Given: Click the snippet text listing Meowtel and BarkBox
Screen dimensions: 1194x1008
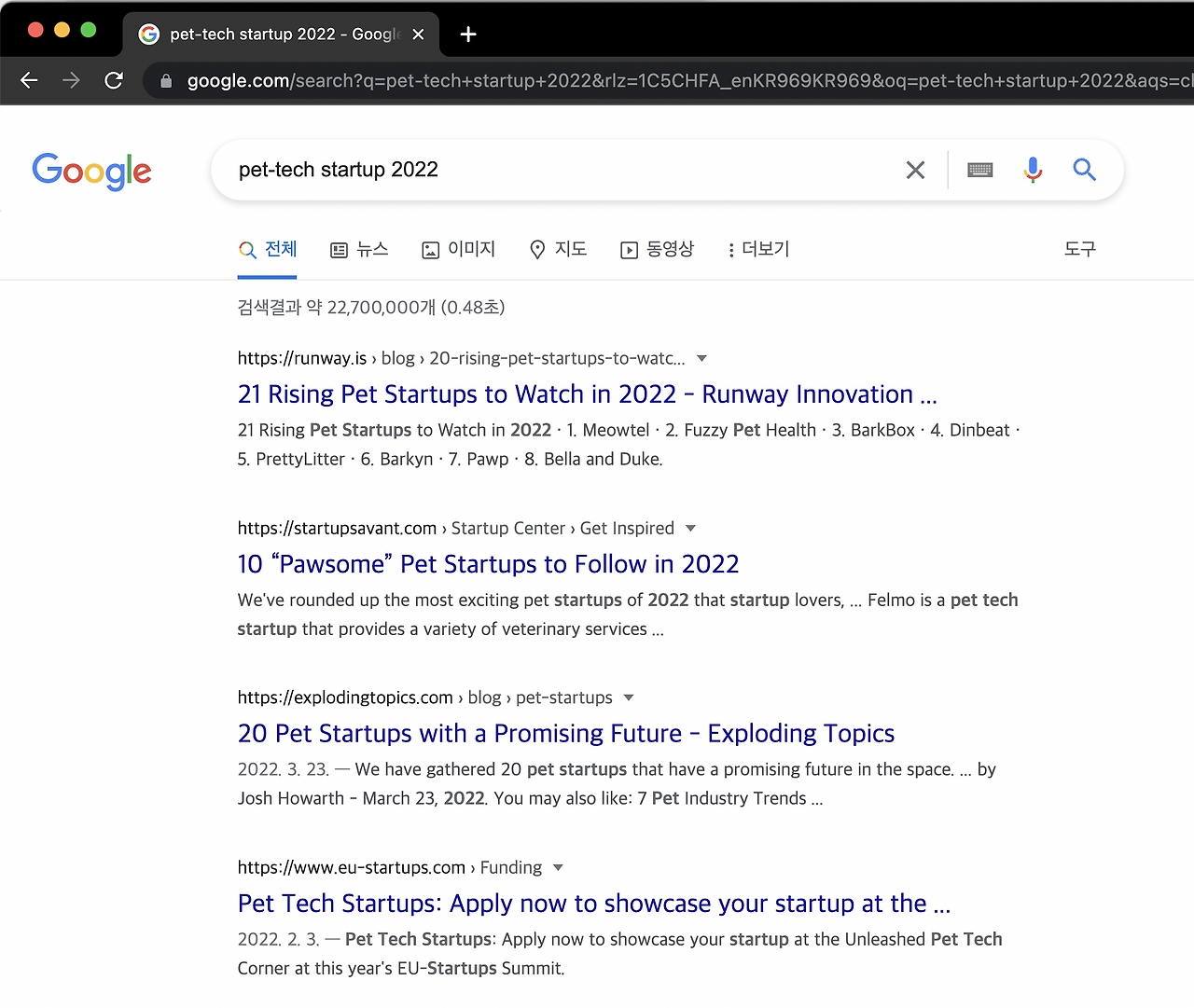Looking at the screenshot, I should [629, 444].
